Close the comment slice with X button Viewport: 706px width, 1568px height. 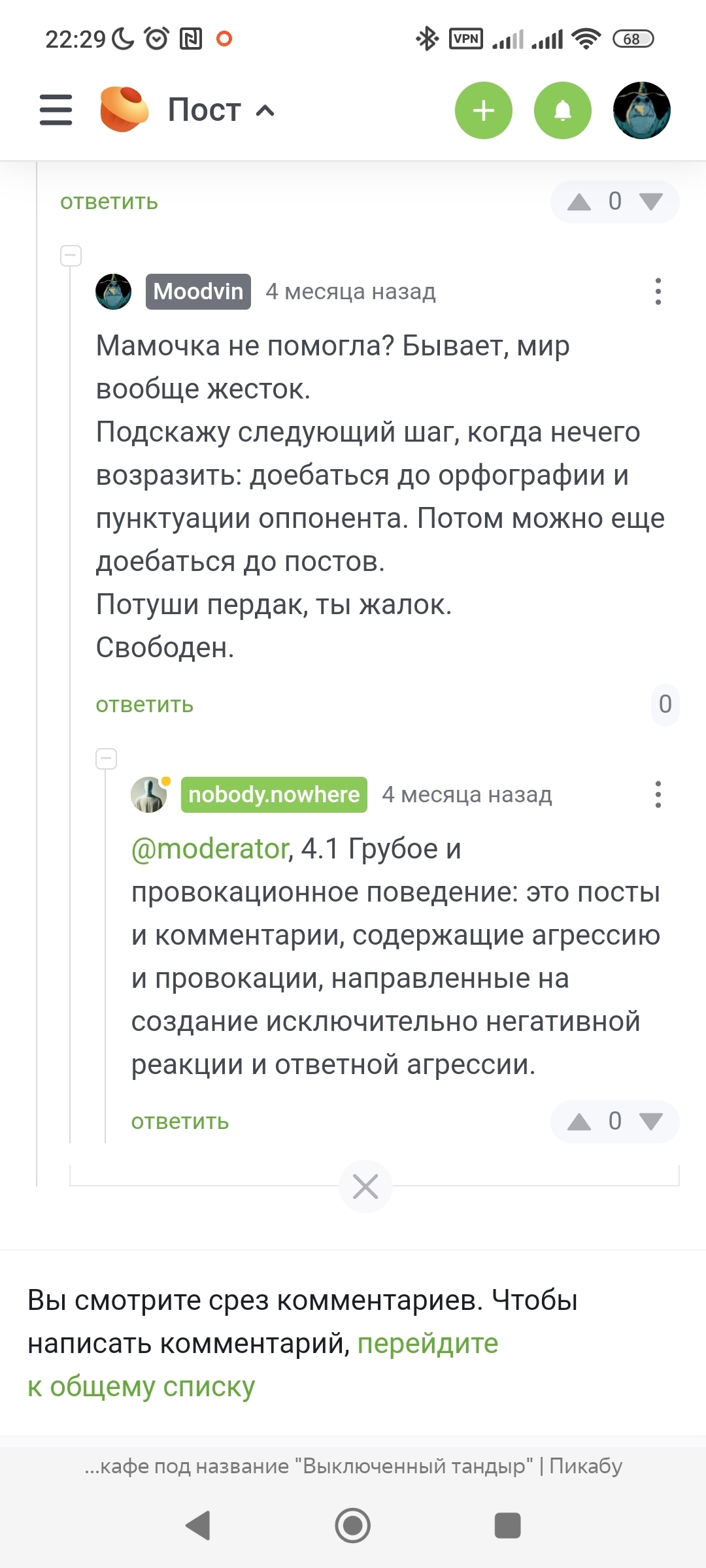click(365, 1186)
